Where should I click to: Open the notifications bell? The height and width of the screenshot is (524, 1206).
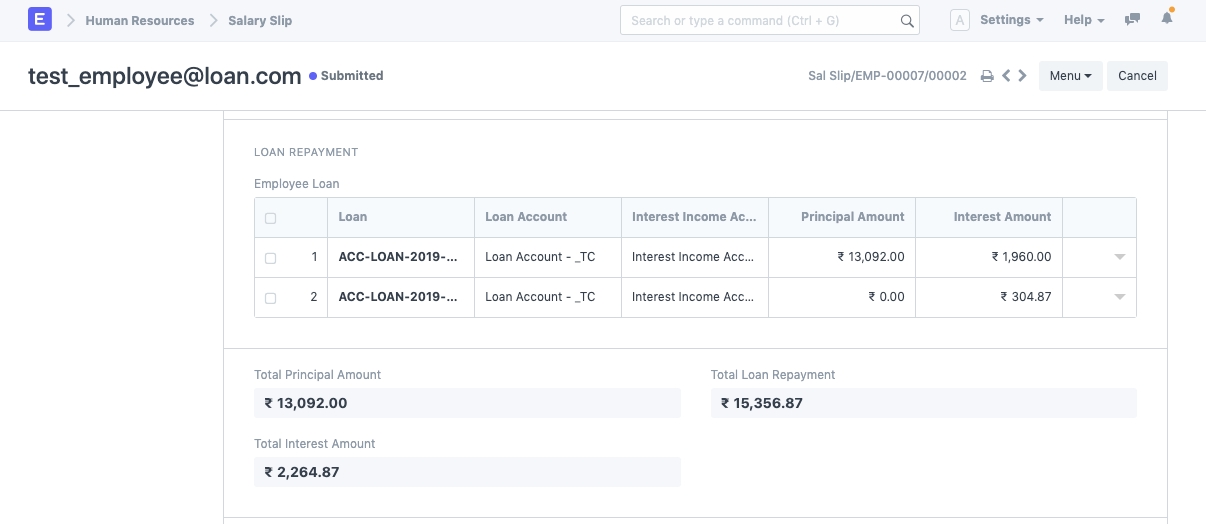coord(1166,19)
